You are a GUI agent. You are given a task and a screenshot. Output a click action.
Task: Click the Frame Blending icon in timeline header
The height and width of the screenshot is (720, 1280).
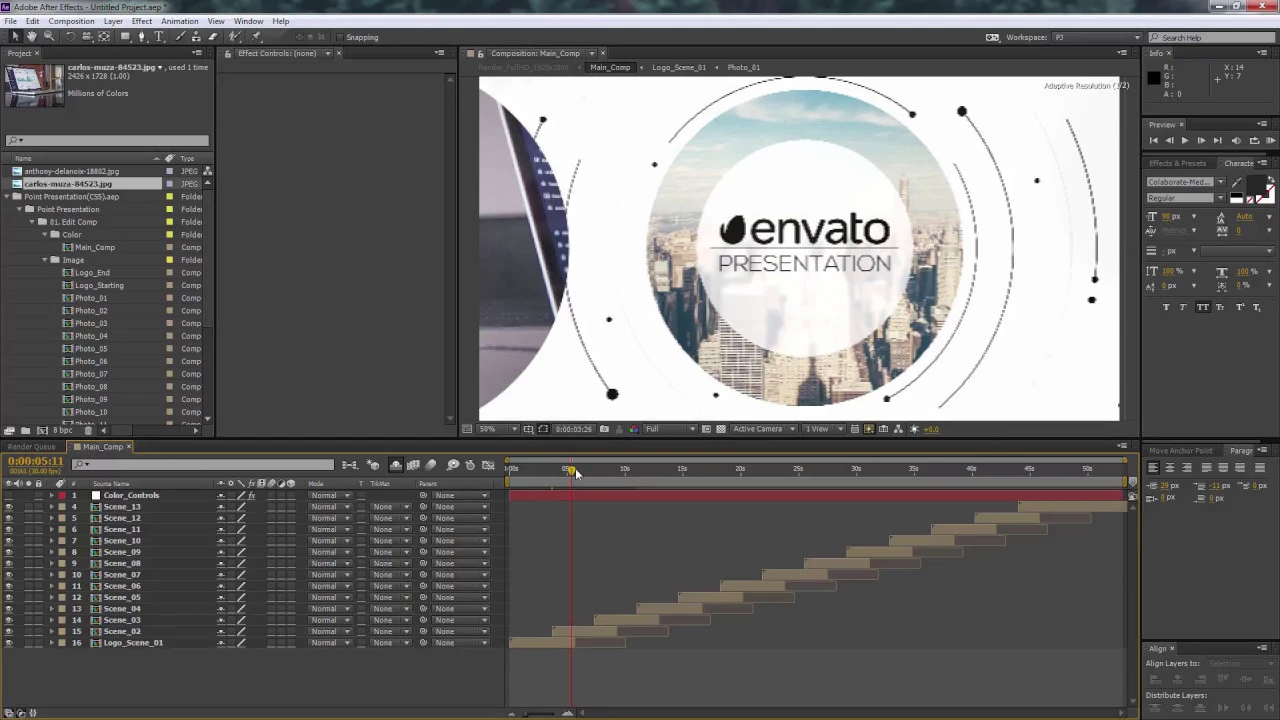[x=413, y=465]
